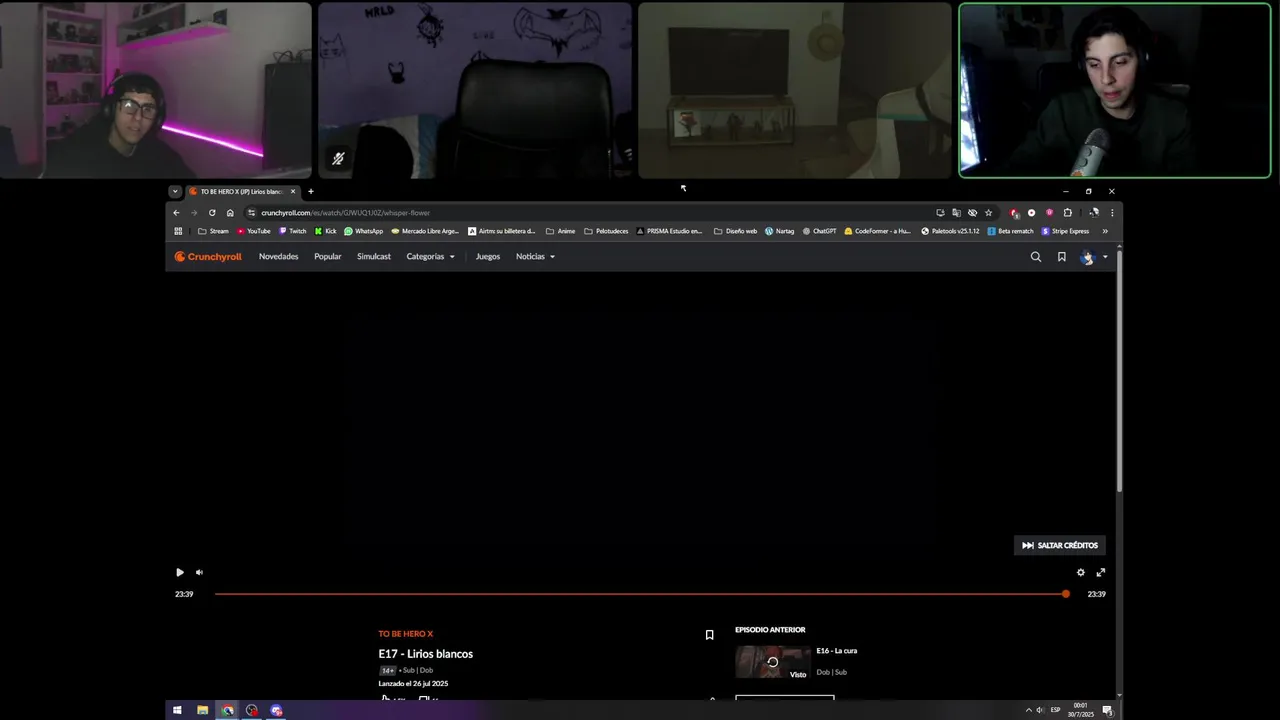View site information icon in address bar

(252, 212)
